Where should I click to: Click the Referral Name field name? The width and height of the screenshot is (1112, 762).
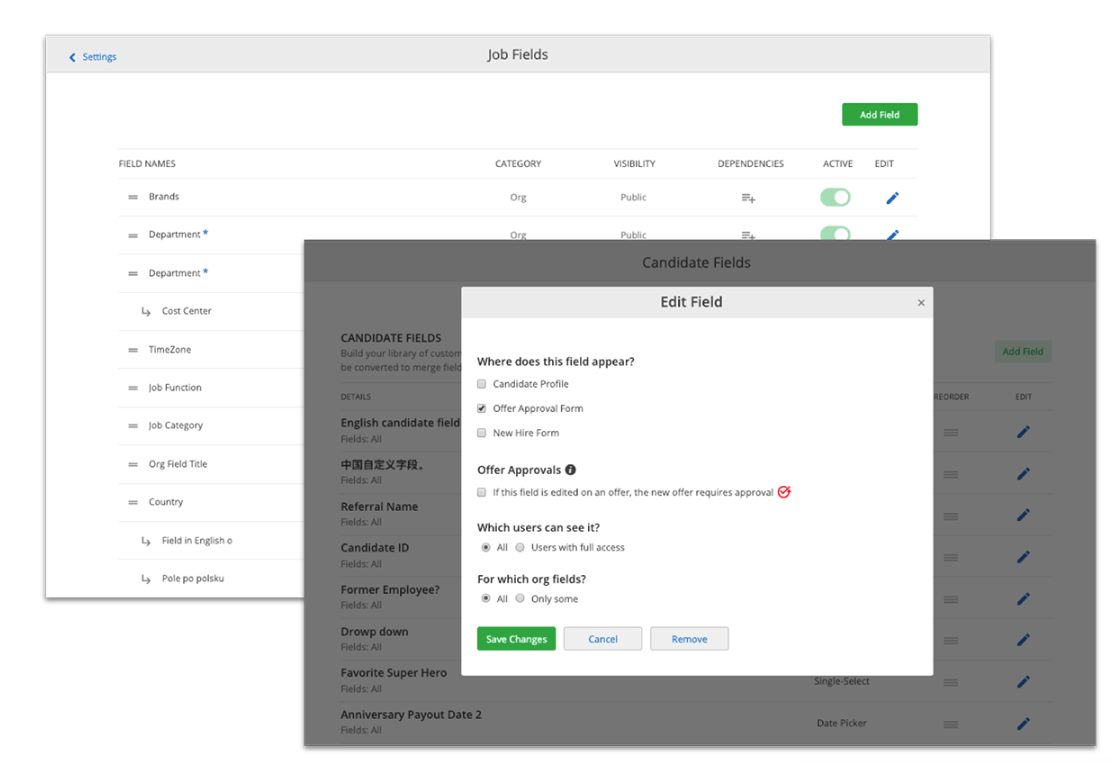379,507
